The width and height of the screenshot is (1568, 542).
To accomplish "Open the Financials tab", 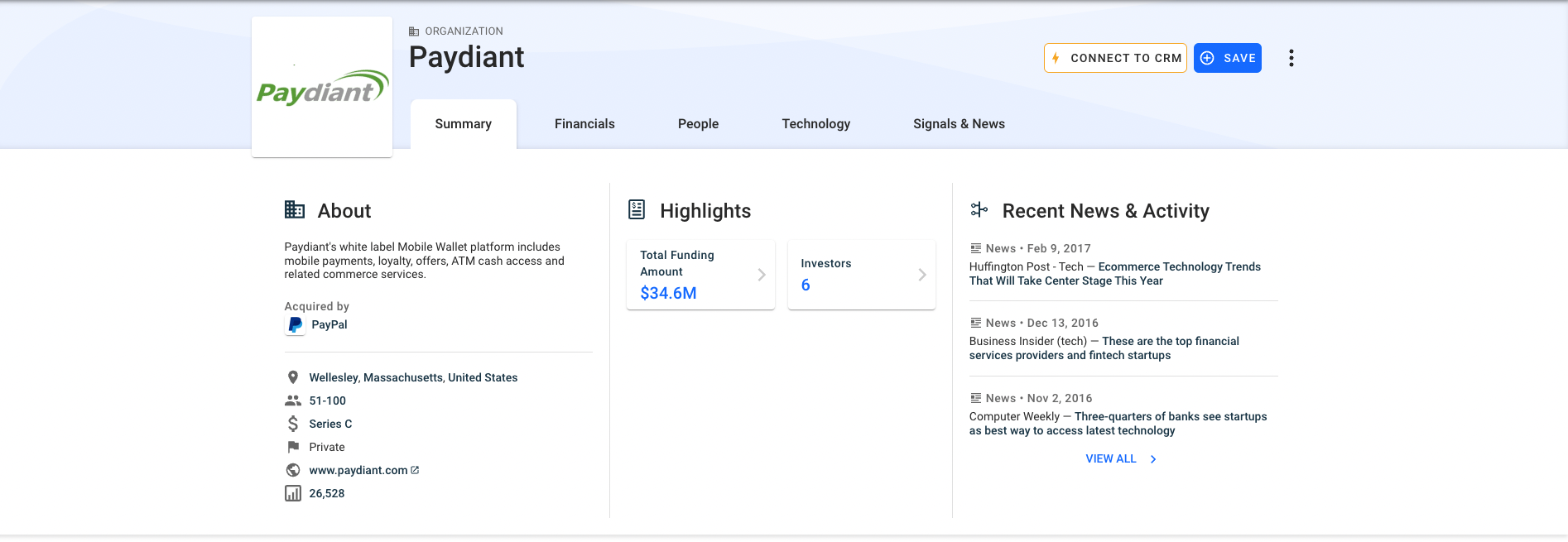I will pyautogui.click(x=584, y=124).
